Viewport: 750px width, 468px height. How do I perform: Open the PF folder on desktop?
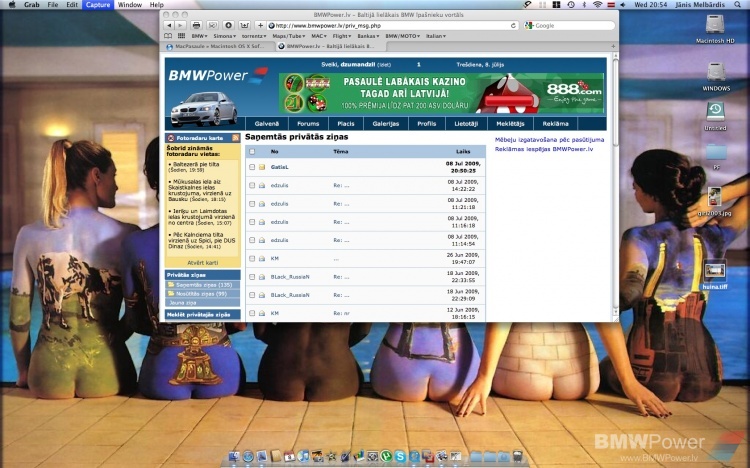coord(716,156)
